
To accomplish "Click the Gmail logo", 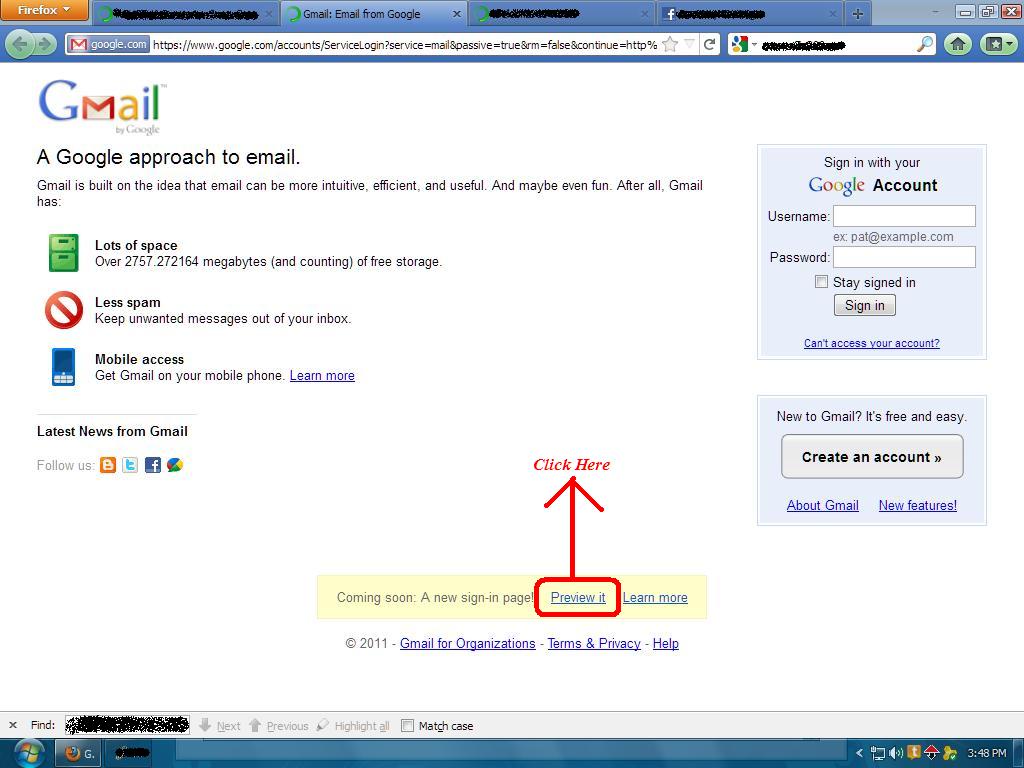I will [103, 106].
